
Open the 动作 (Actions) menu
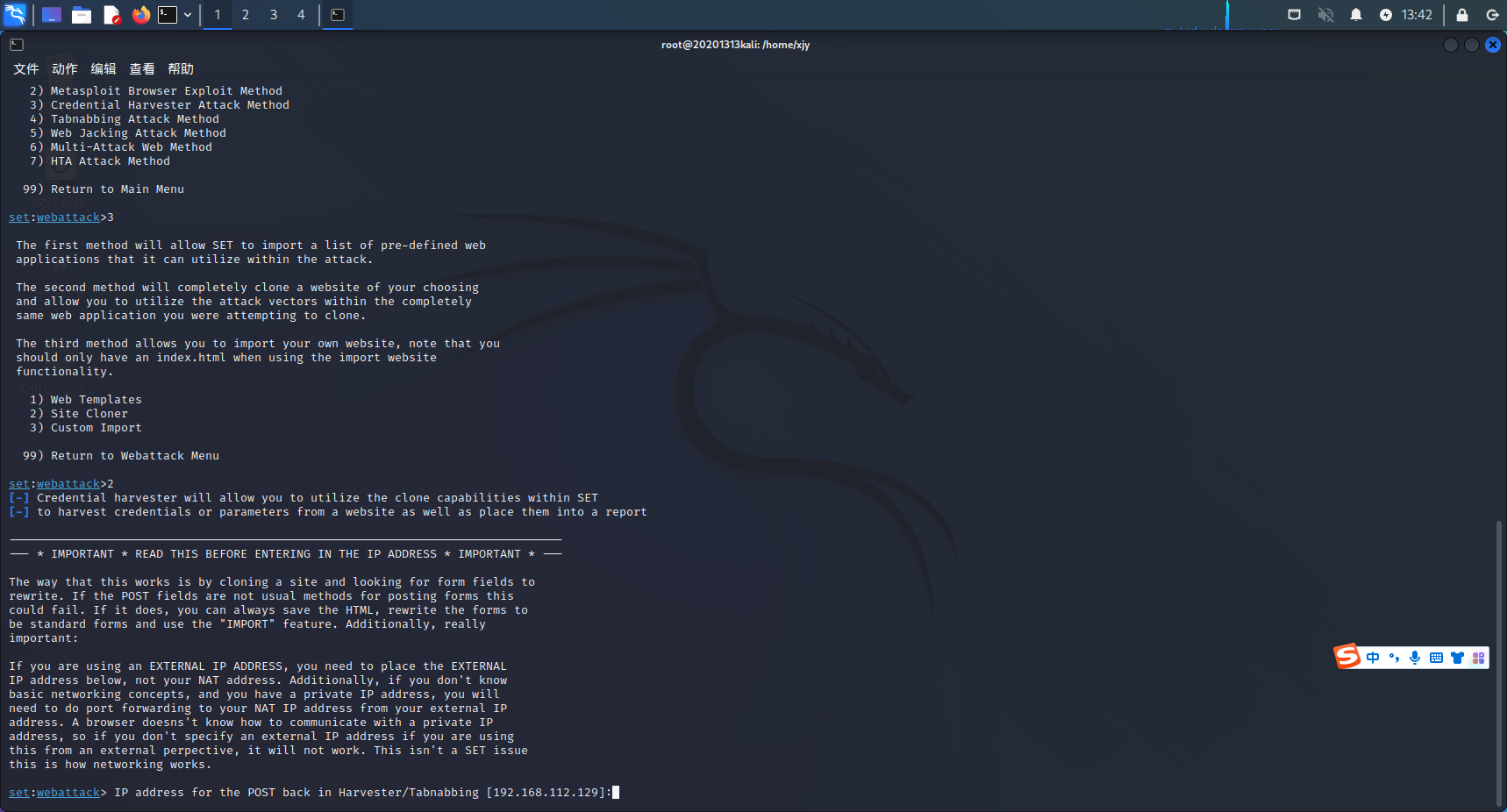tap(65, 69)
